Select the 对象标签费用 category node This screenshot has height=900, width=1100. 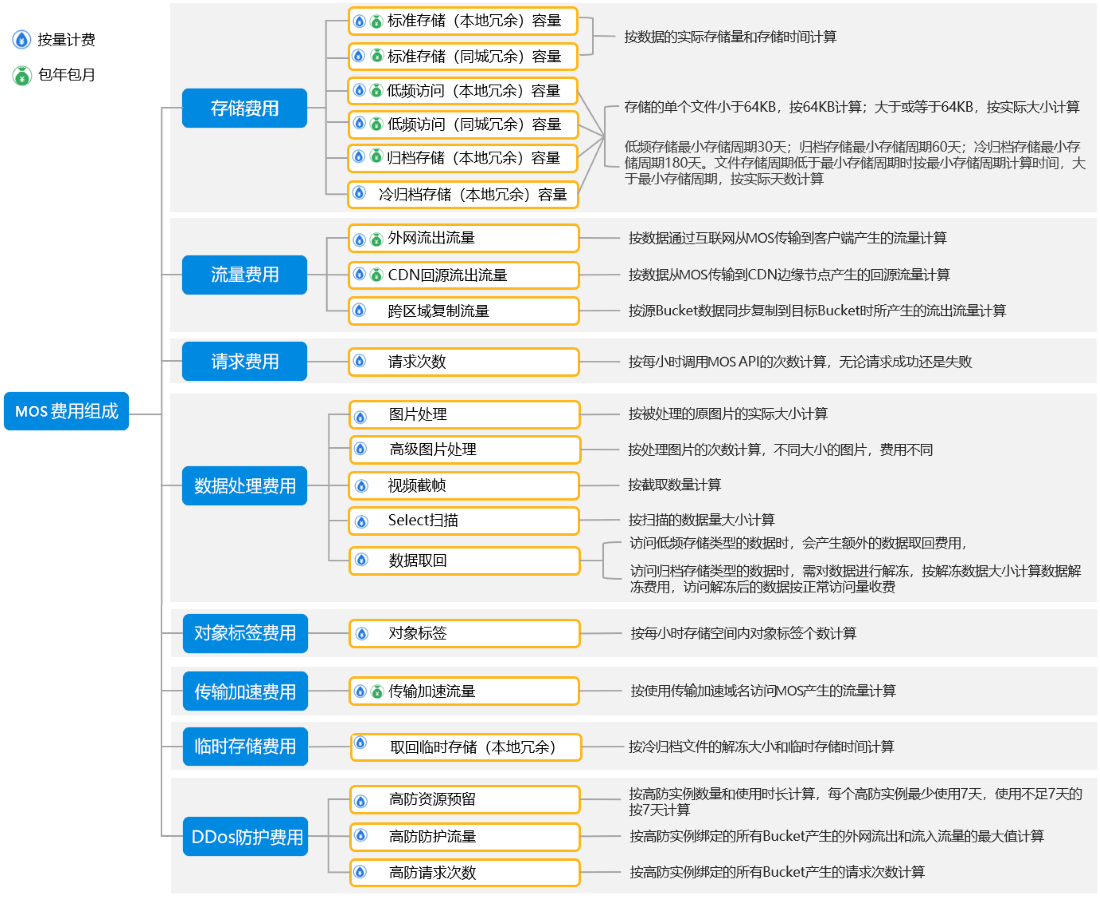[x=245, y=633]
